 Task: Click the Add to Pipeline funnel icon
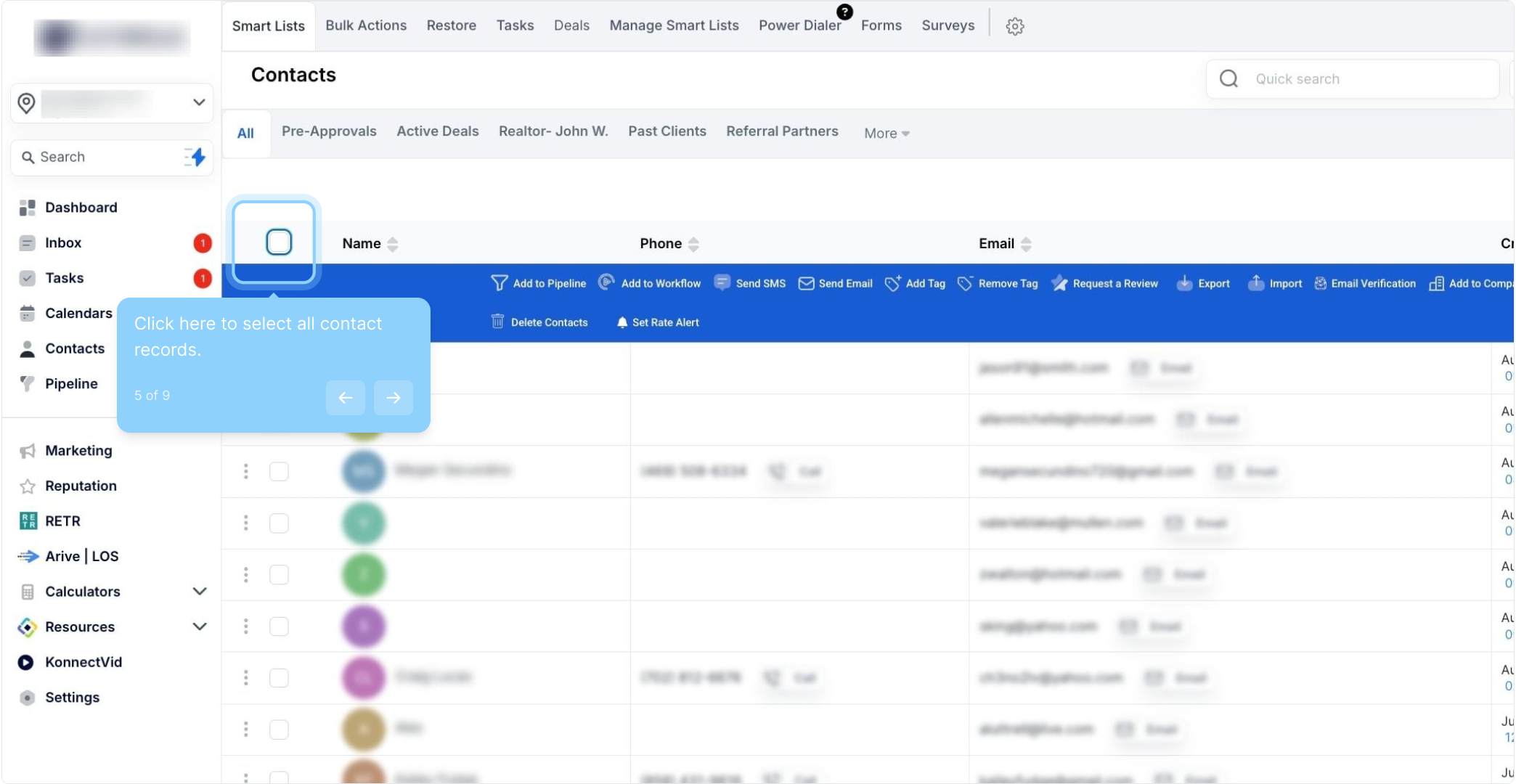click(x=499, y=283)
